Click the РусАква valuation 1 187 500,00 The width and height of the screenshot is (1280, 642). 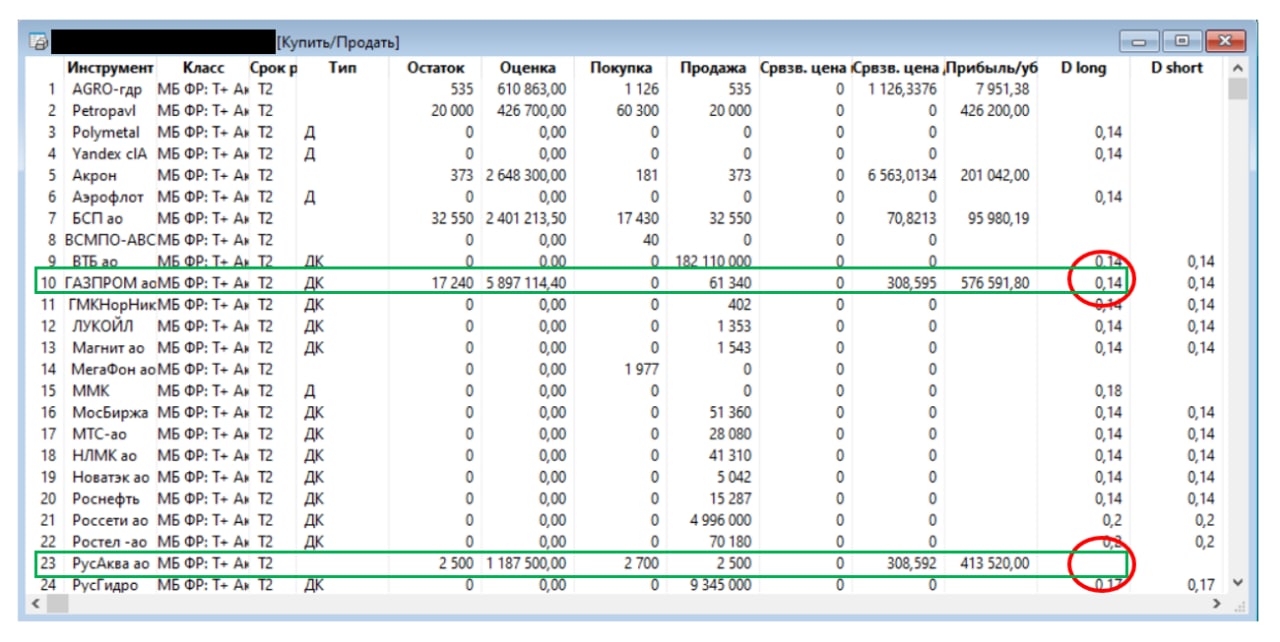[x=526, y=563]
